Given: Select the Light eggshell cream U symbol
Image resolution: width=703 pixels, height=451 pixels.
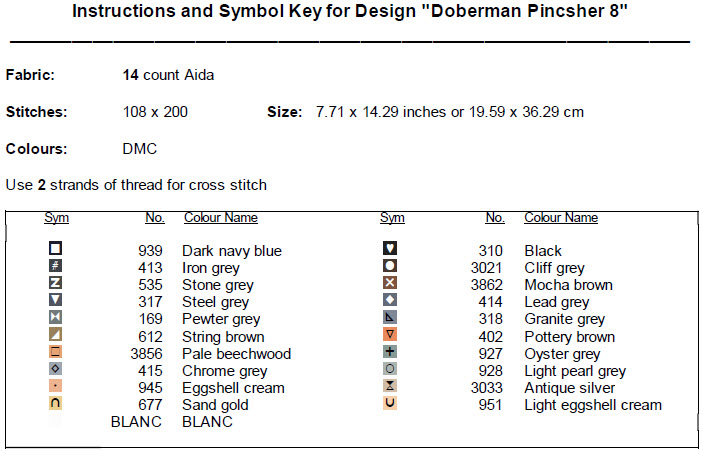Looking at the screenshot, I should coord(391,403).
